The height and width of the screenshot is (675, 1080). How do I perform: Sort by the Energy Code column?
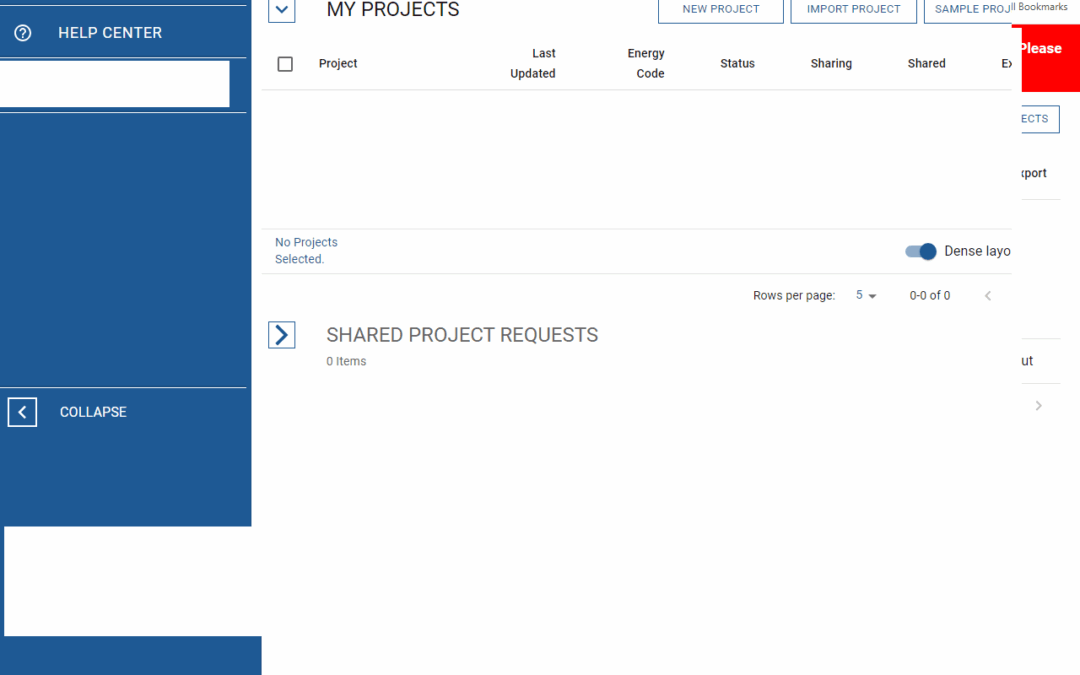click(x=646, y=64)
